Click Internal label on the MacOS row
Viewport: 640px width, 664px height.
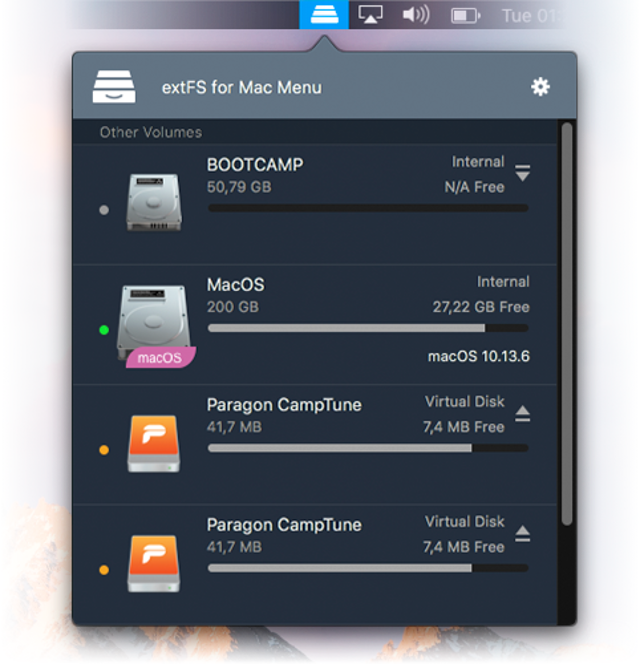[503, 282]
